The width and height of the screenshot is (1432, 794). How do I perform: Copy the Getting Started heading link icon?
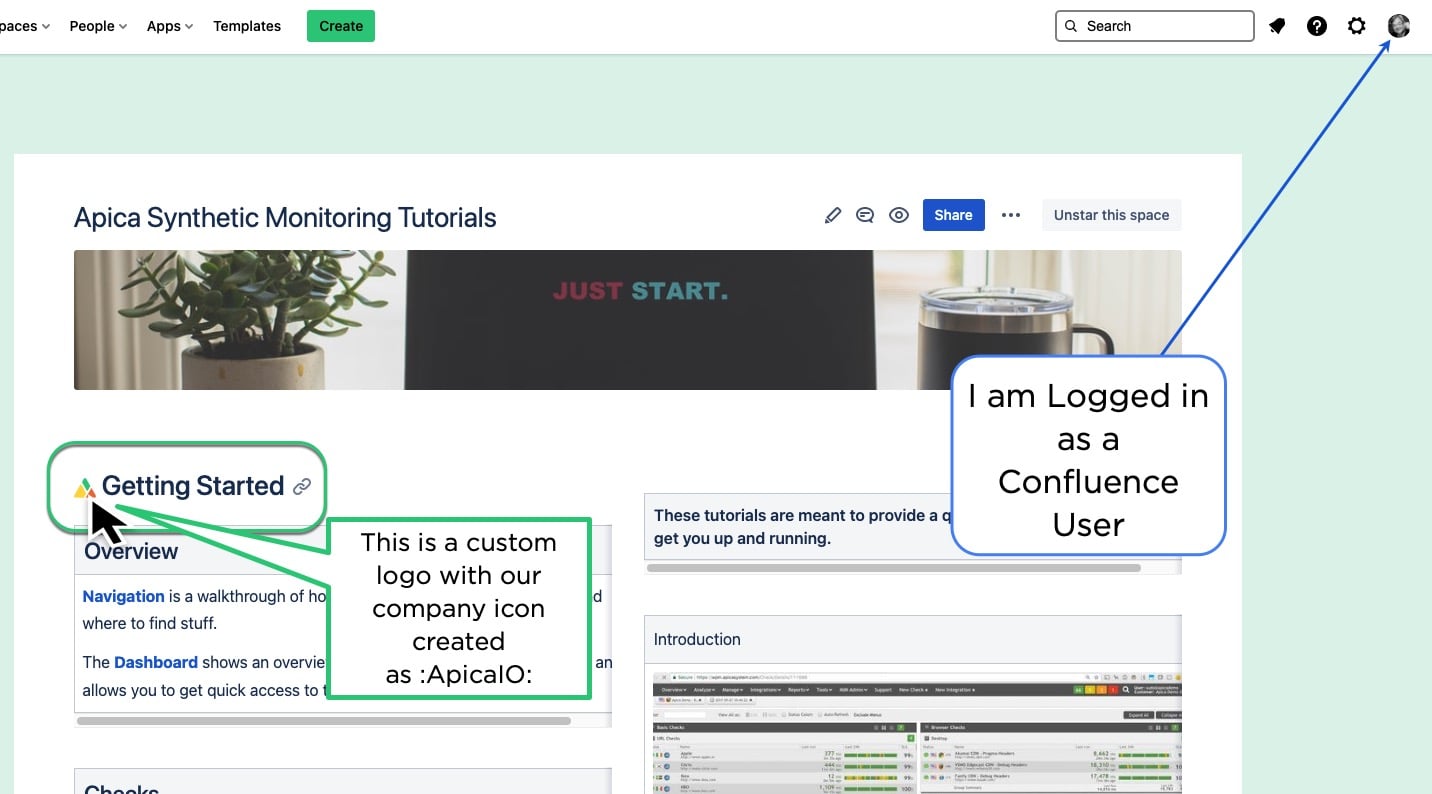pyautogui.click(x=302, y=487)
